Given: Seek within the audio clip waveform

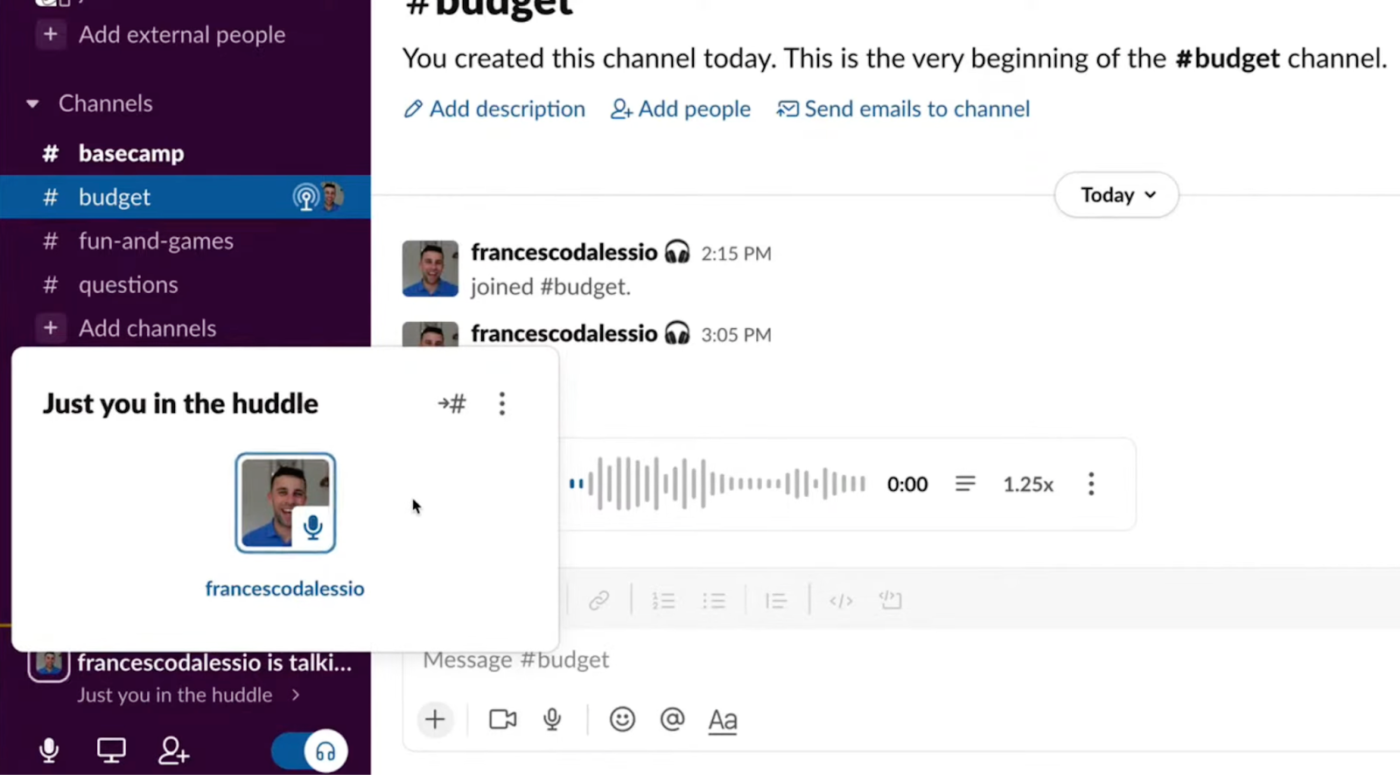Looking at the screenshot, I should pyautogui.click(x=717, y=484).
